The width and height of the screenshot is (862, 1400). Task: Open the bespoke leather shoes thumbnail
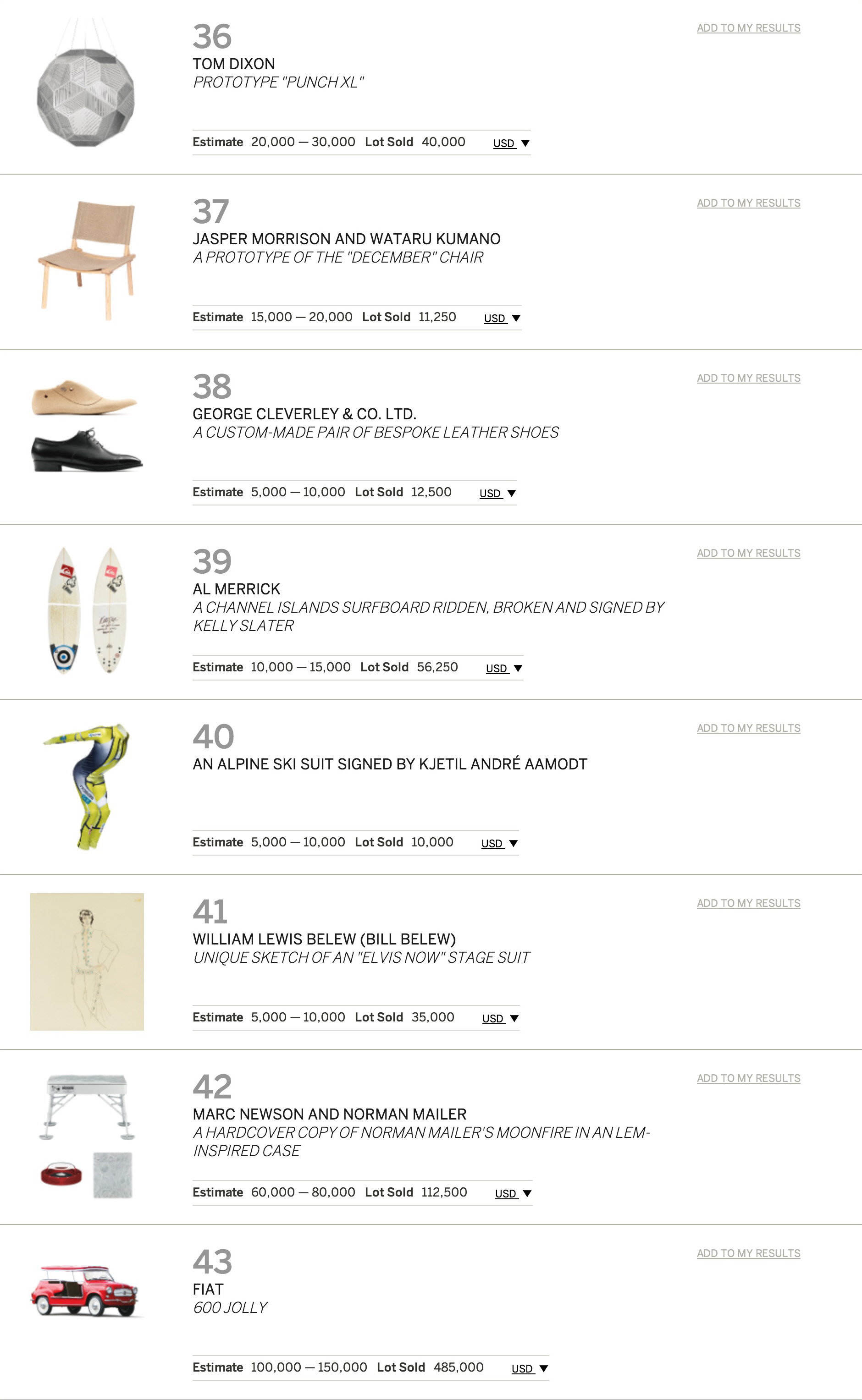(87, 425)
